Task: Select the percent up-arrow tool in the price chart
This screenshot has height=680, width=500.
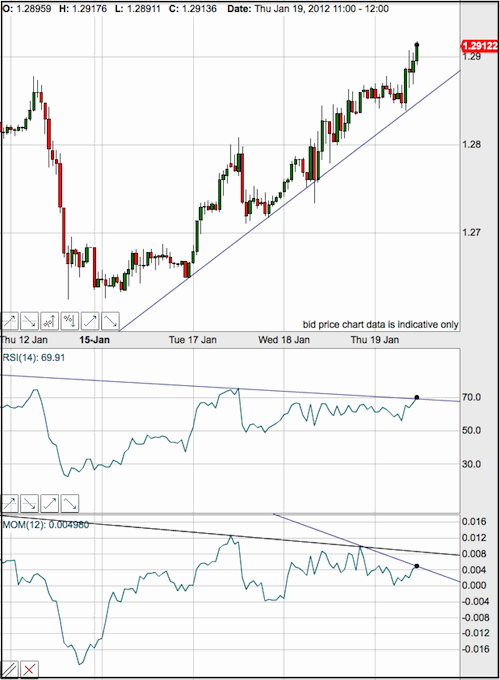Action: [x=49, y=321]
